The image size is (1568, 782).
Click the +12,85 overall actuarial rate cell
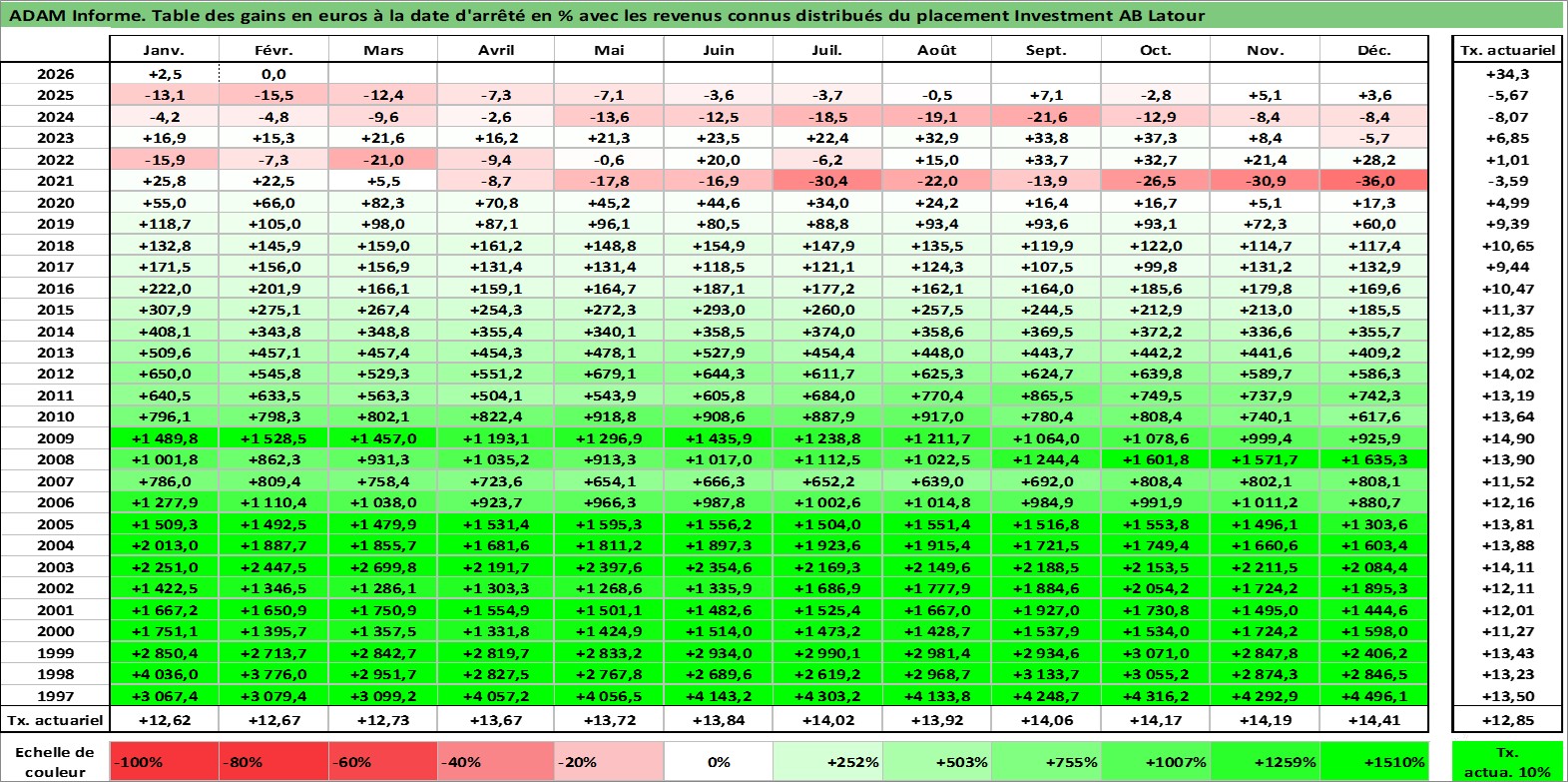click(x=1507, y=719)
